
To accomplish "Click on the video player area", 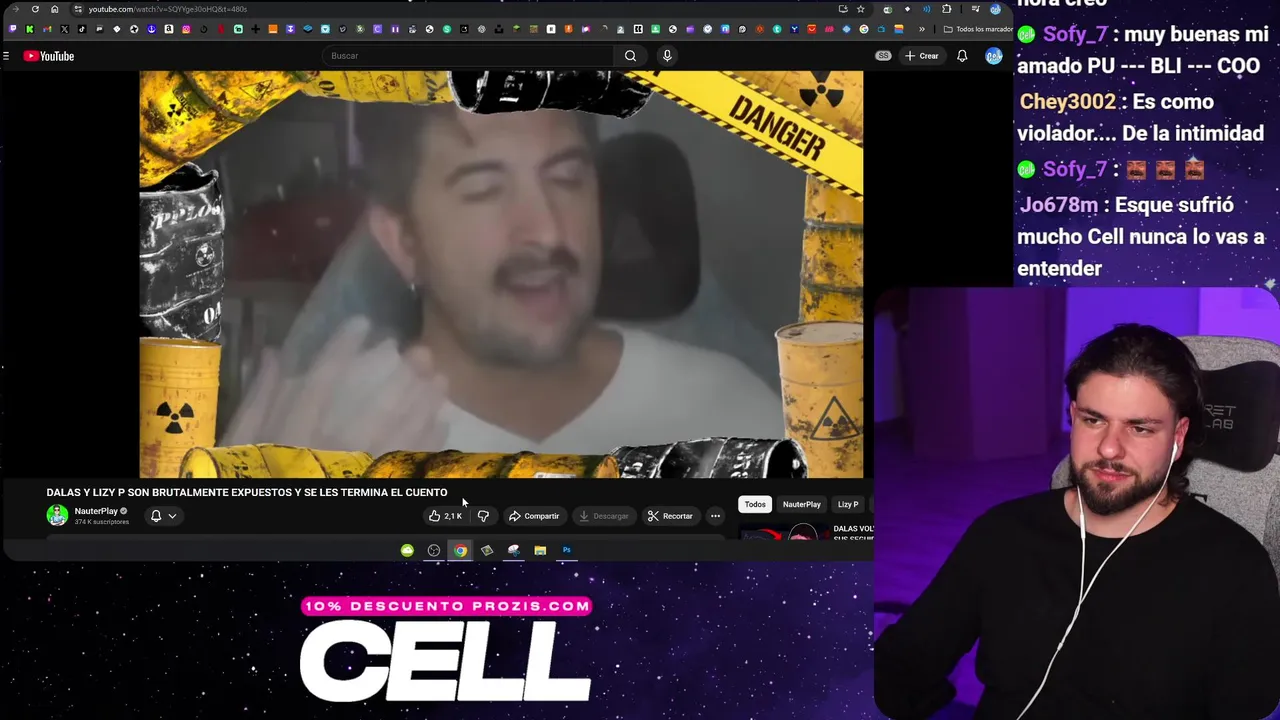I will click(501, 274).
